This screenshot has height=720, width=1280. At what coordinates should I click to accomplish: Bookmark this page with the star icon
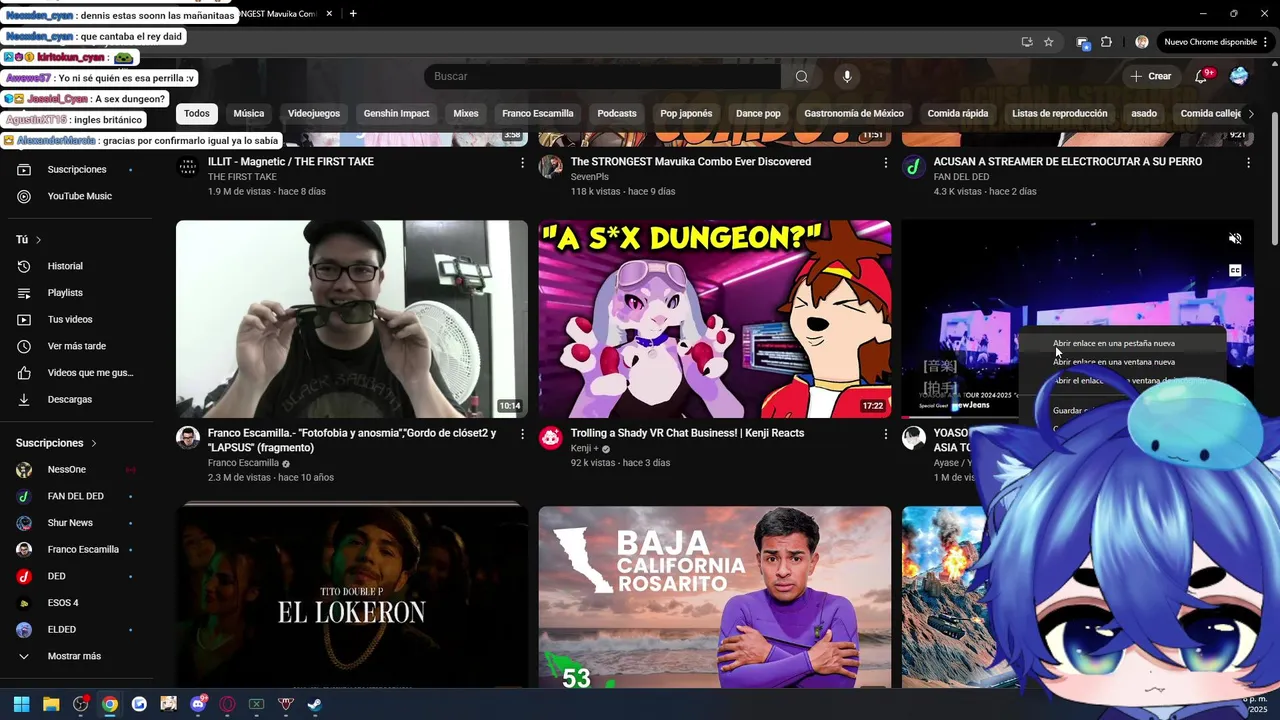[x=1048, y=42]
